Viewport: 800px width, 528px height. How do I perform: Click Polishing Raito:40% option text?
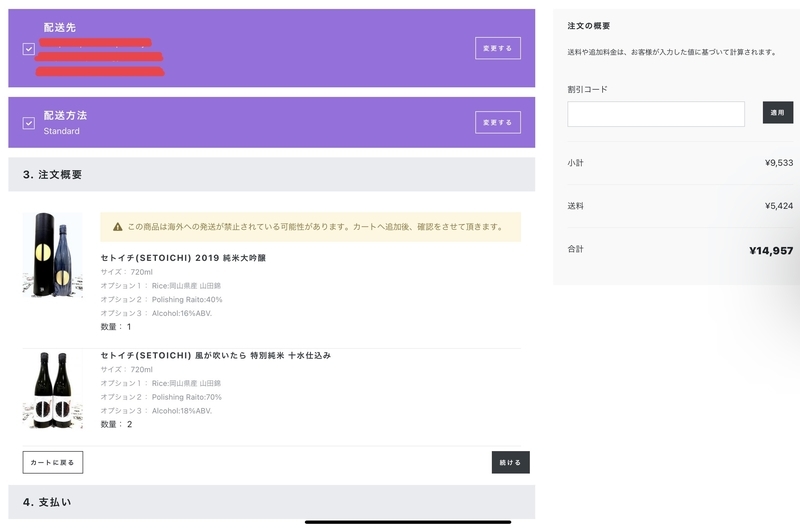point(187,299)
